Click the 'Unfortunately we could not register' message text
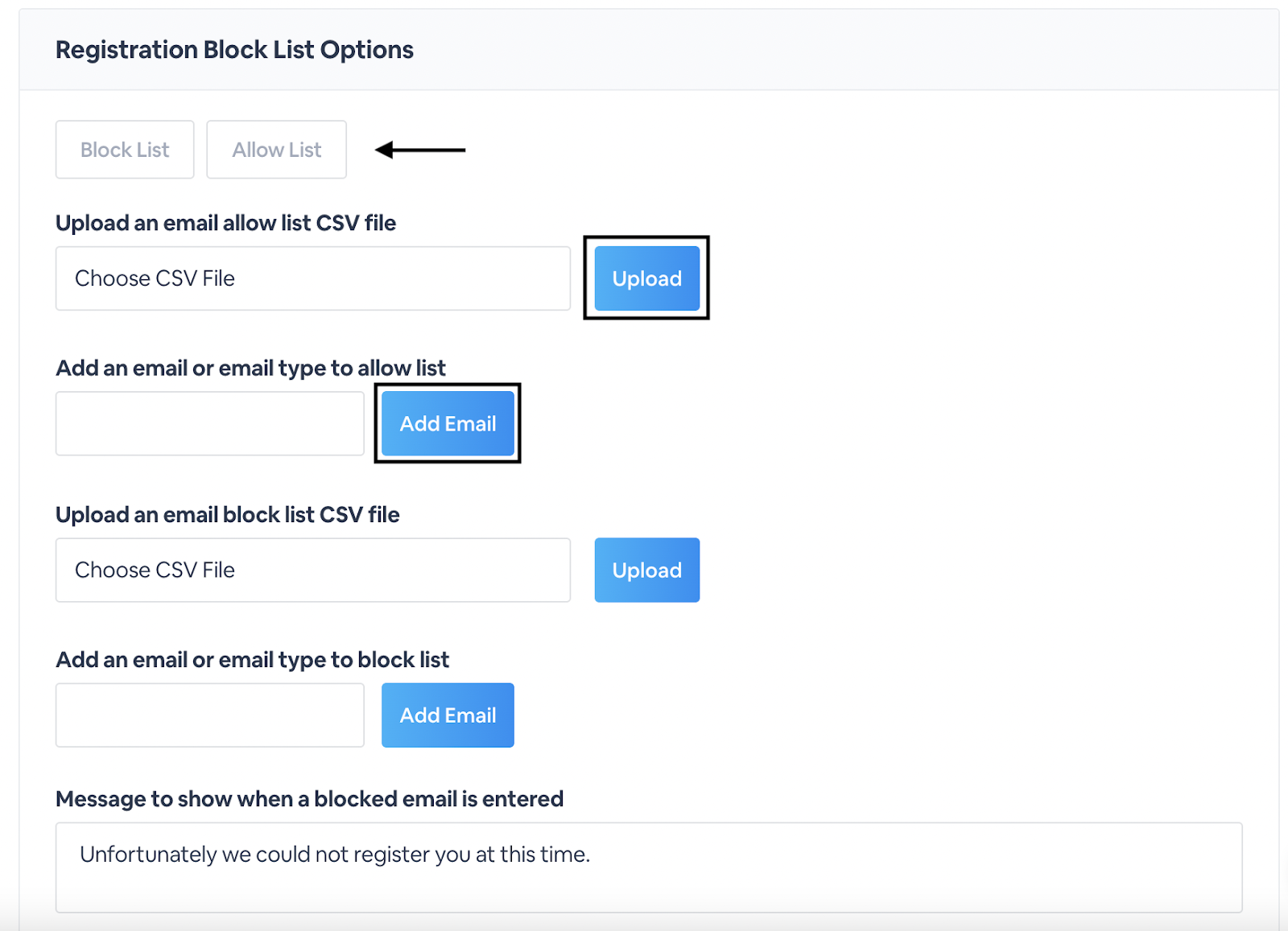The width and height of the screenshot is (1288, 931). point(334,855)
